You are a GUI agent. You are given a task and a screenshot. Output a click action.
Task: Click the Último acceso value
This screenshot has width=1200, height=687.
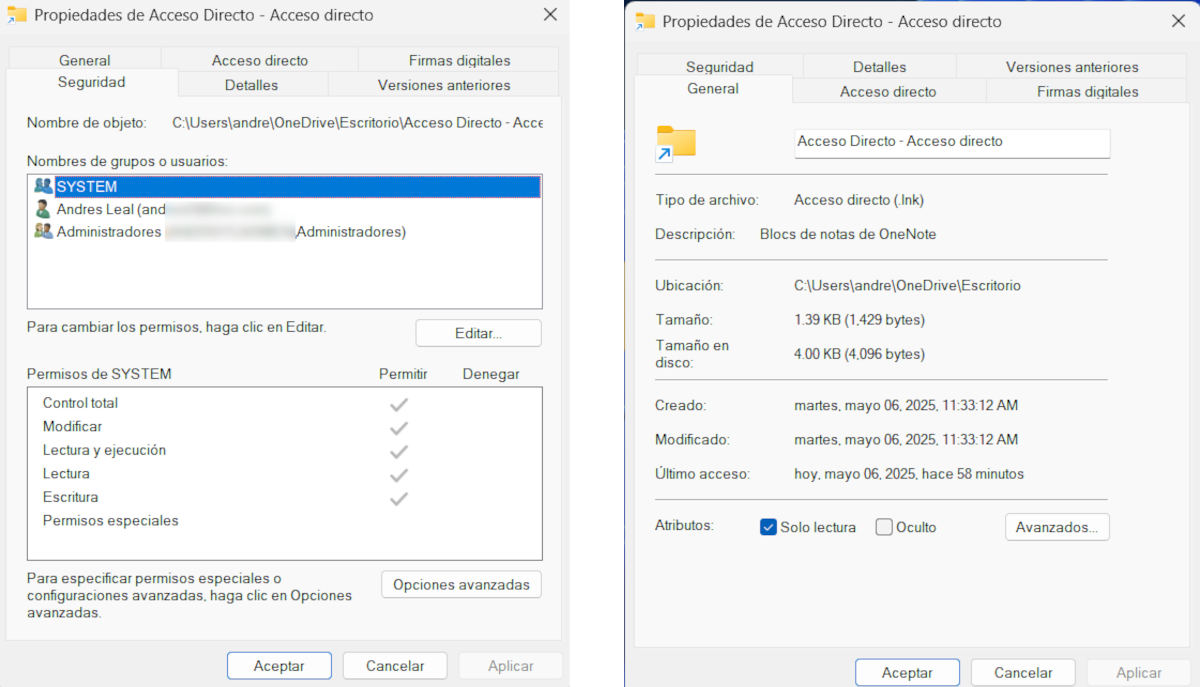(909, 474)
